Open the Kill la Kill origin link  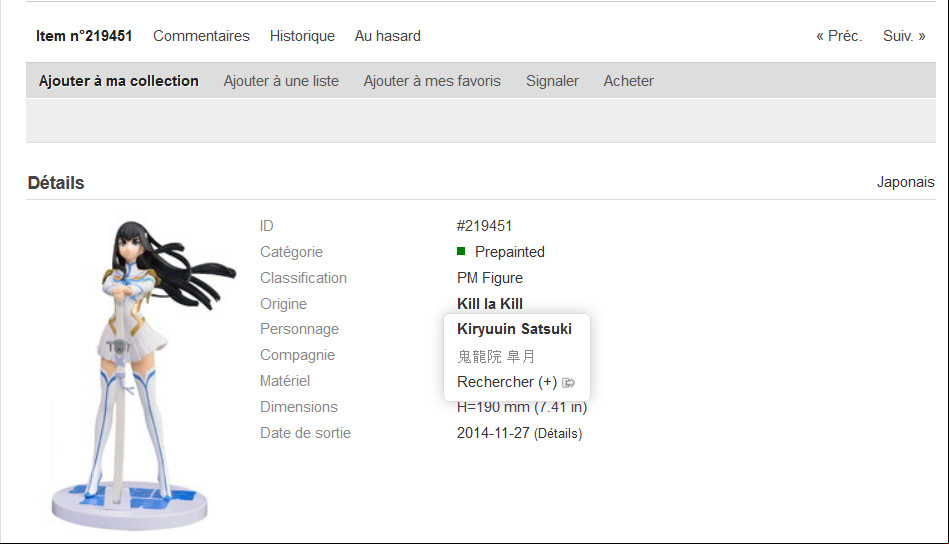point(490,304)
